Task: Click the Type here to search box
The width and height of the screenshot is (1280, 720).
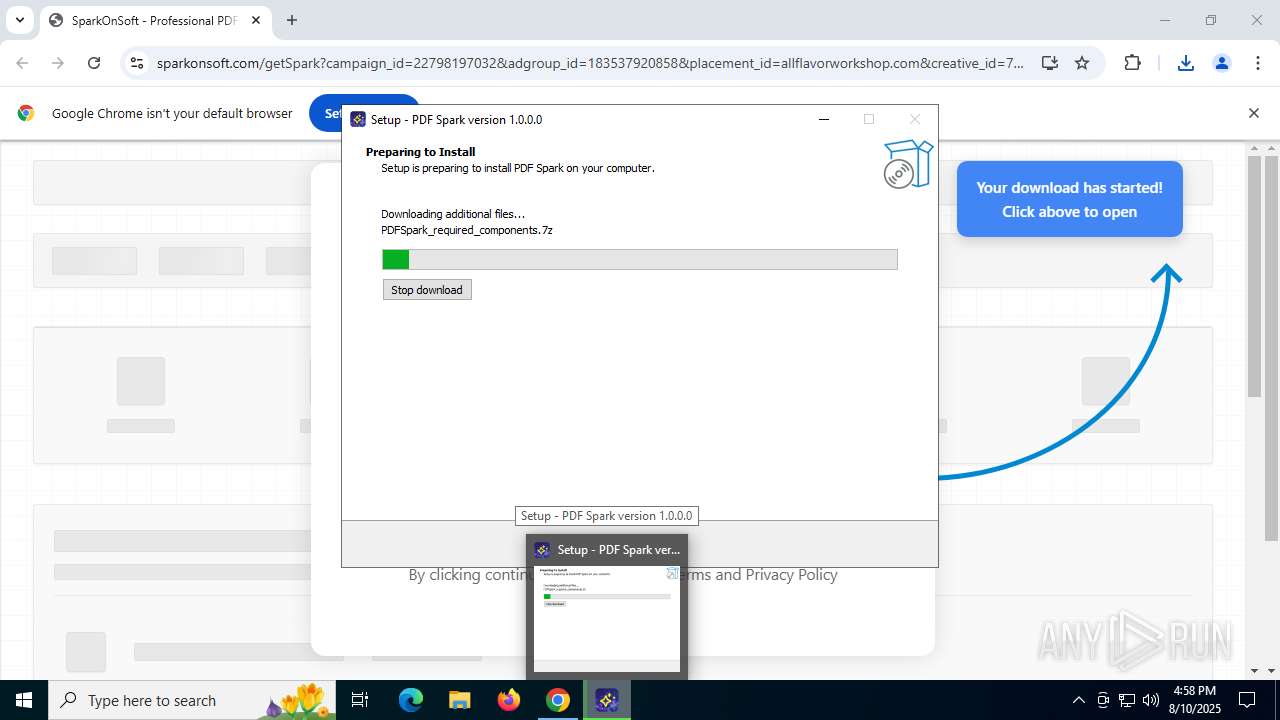Action: [x=190, y=700]
